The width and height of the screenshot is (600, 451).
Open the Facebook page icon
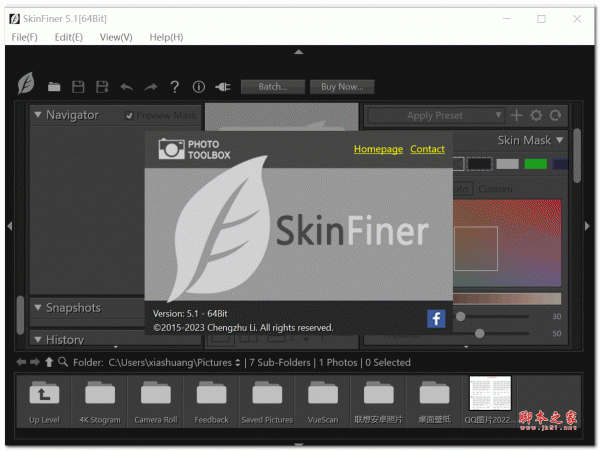436,319
